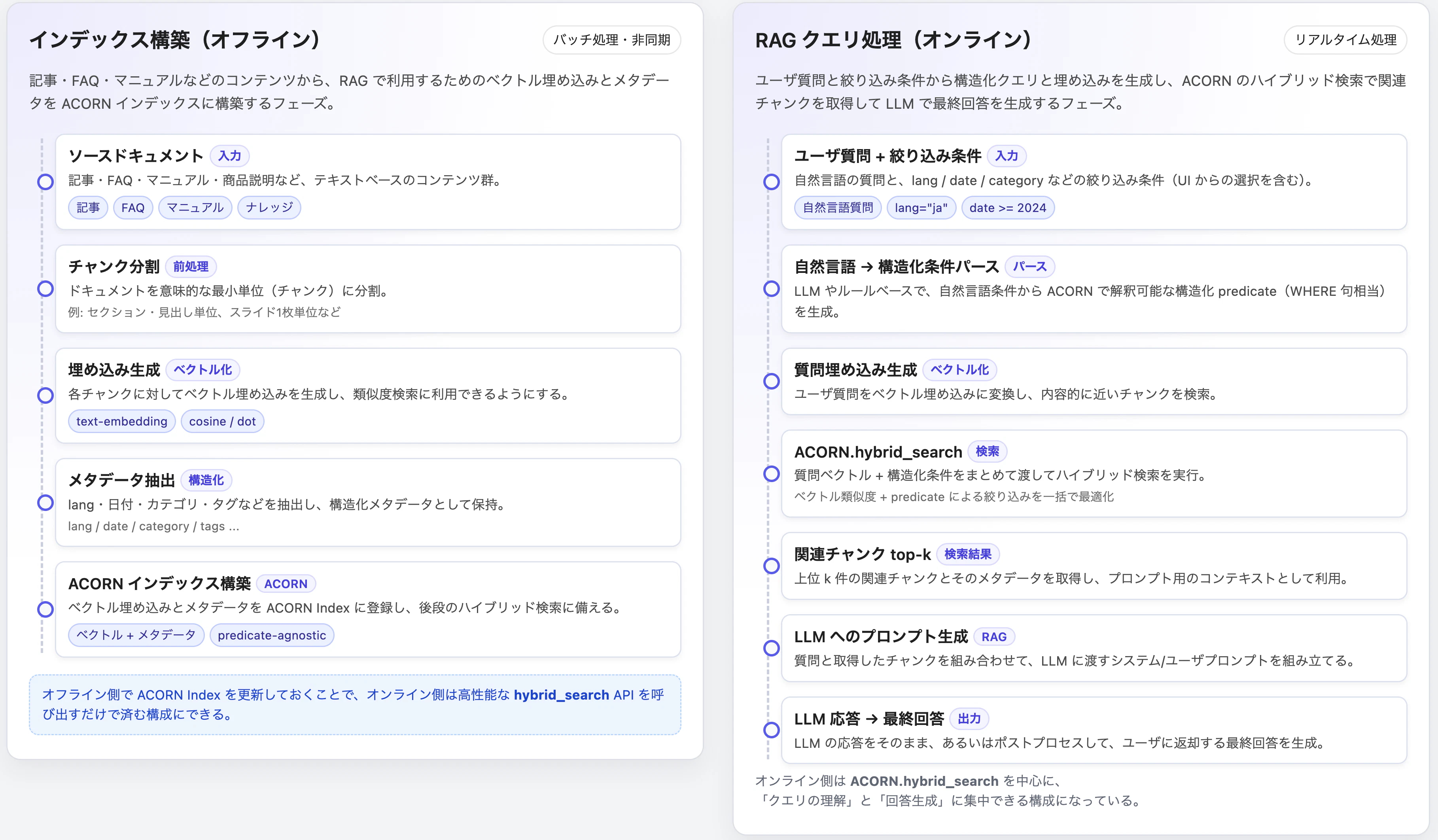Click the LLM 応答 → 最終回答 heading
Image resolution: width=1438 pixels, height=840 pixels.
[x=868, y=719]
